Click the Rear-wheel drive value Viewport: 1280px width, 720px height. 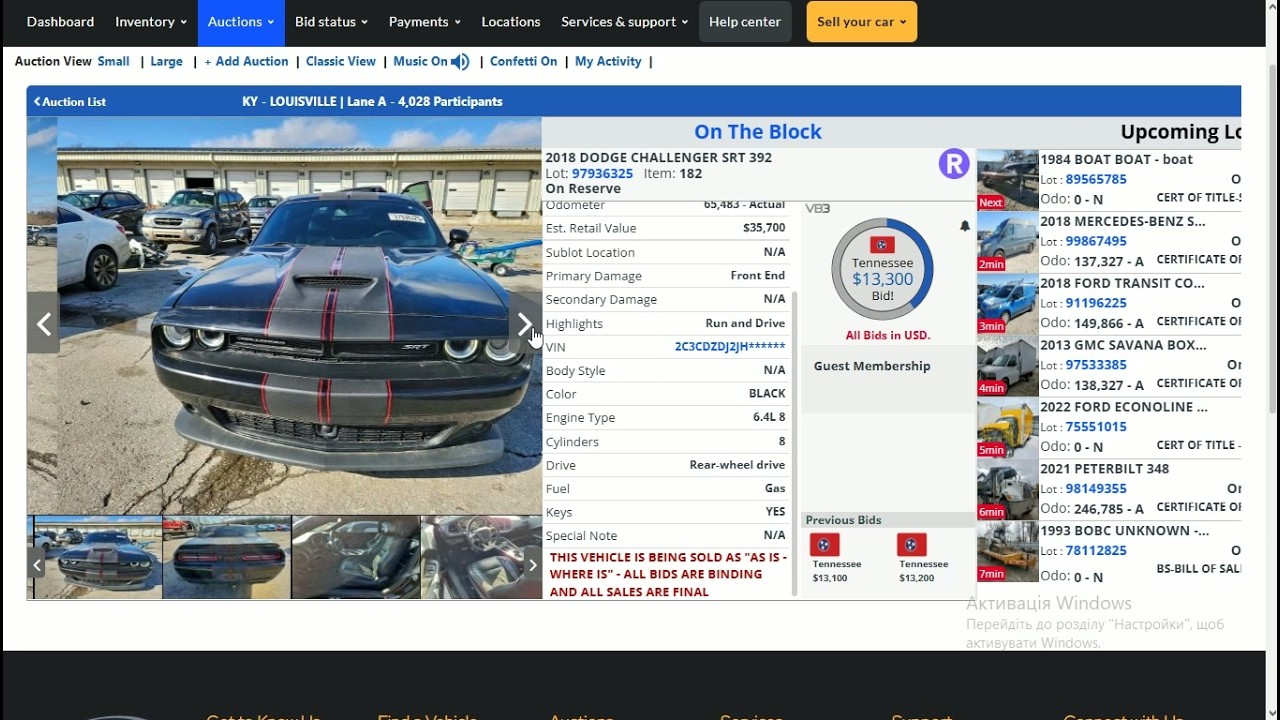tap(737, 465)
